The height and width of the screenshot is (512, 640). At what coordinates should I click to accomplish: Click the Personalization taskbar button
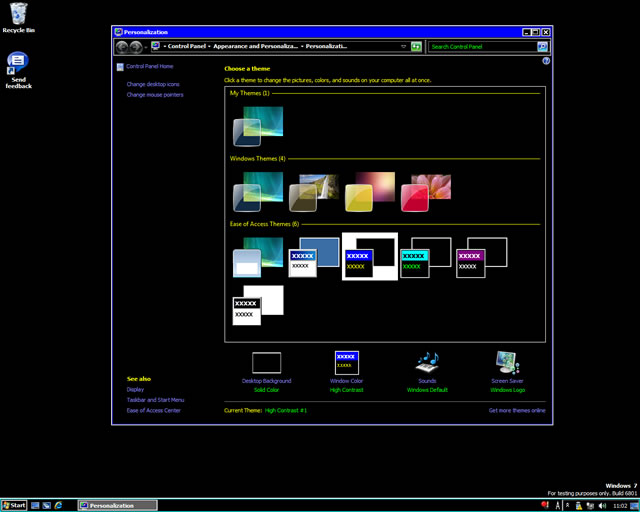click(118, 505)
